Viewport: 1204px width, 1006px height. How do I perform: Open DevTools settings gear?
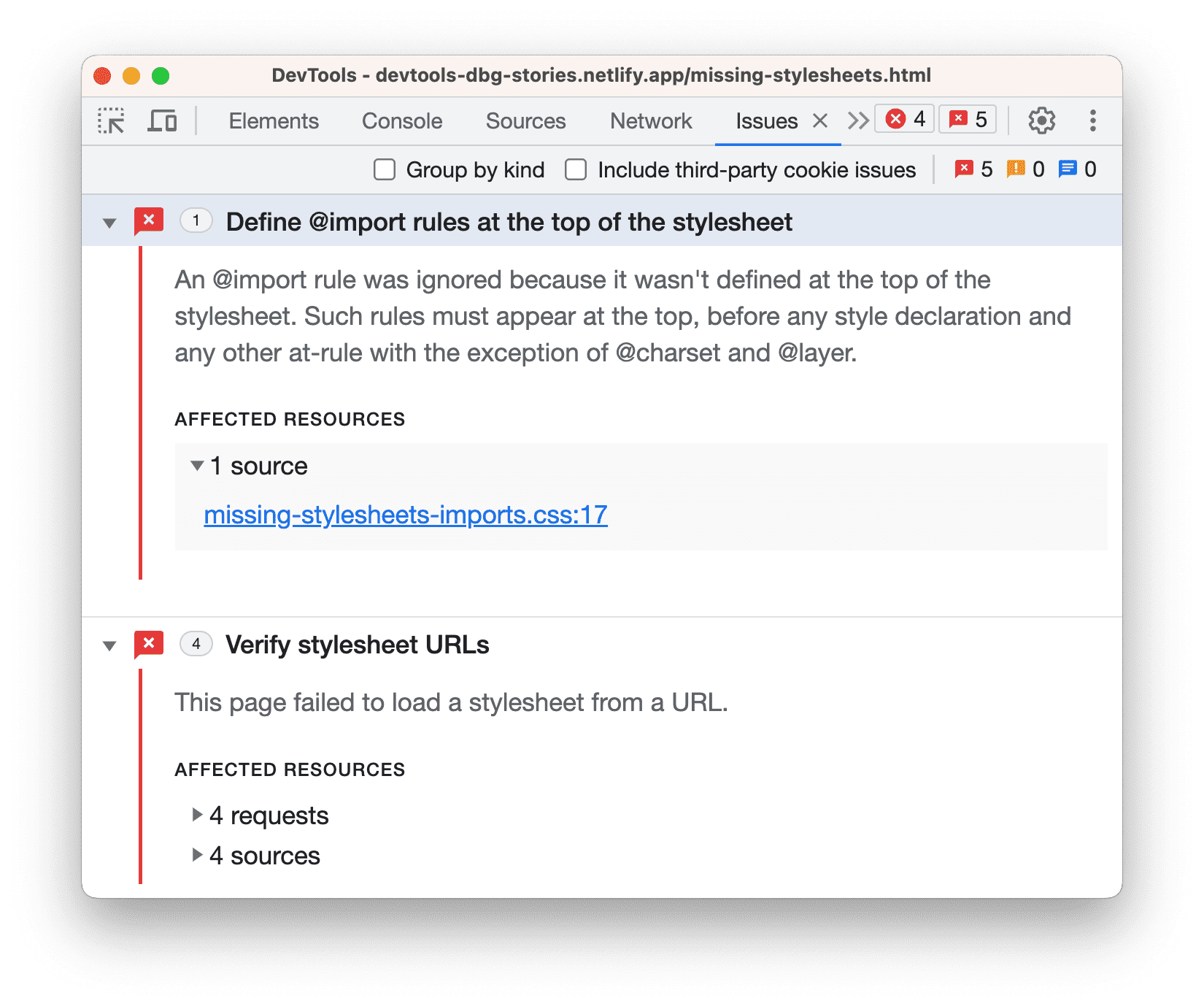pyautogui.click(x=1042, y=120)
